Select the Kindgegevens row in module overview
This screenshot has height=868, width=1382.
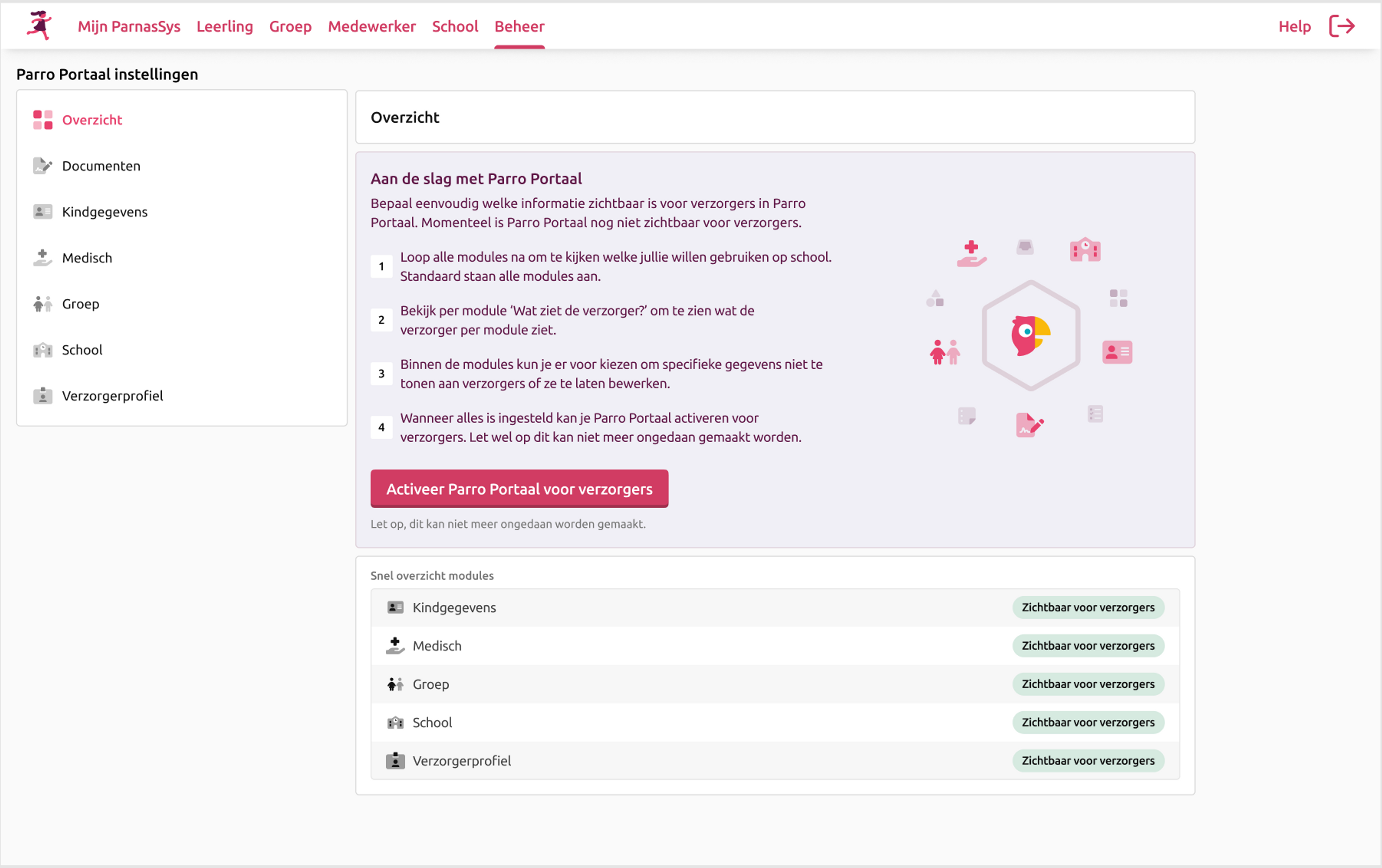click(775, 607)
